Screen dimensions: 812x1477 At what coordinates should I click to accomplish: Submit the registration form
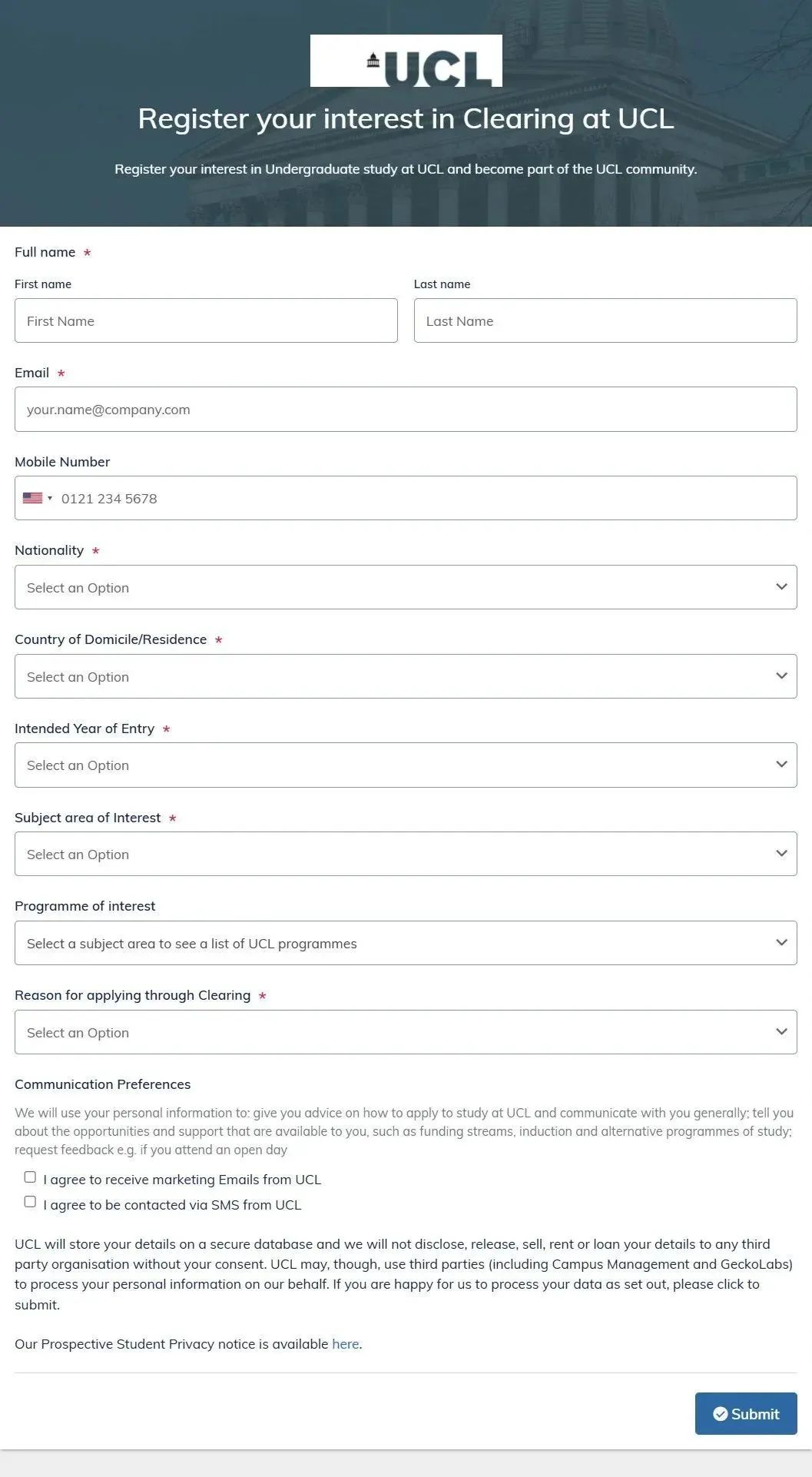746,1414
